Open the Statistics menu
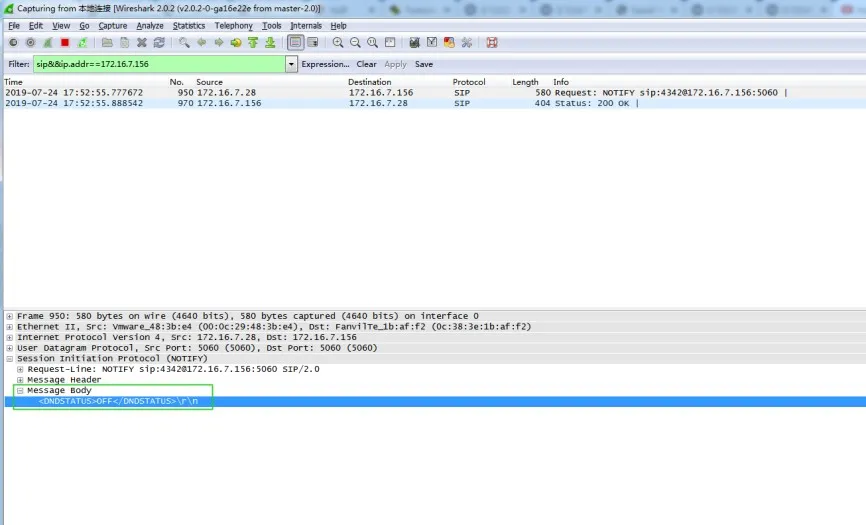 tap(188, 25)
